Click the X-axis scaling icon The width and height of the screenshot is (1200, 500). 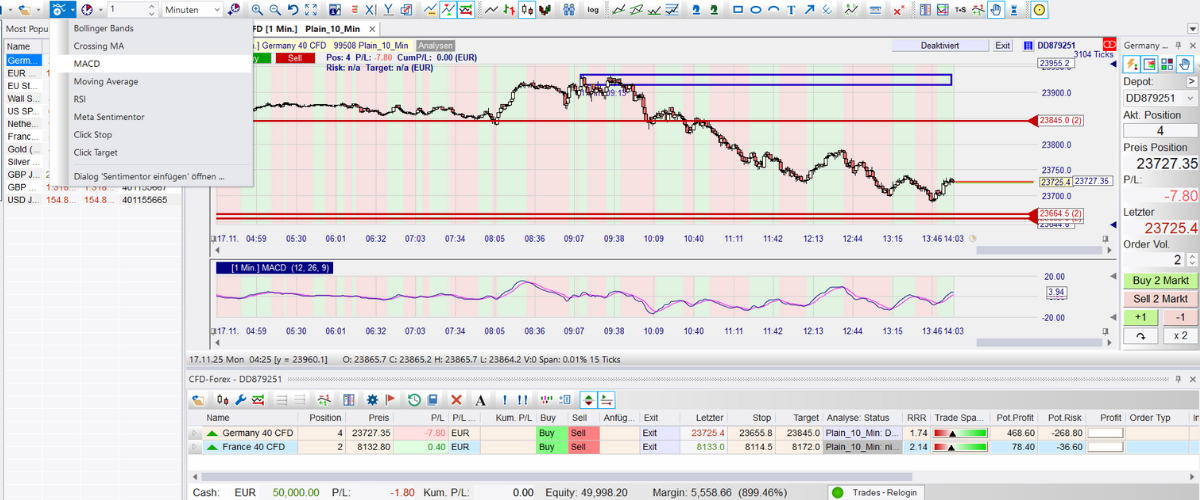pos(370,10)
